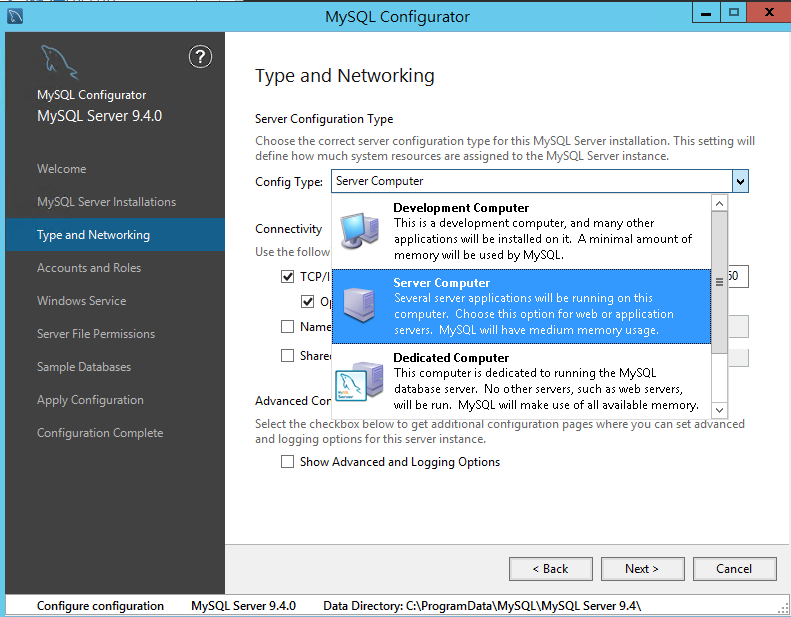The image size is (791, 617).
Task: Click MySQL Server 9.4.0 in status bar
Action: coord(244,605)
